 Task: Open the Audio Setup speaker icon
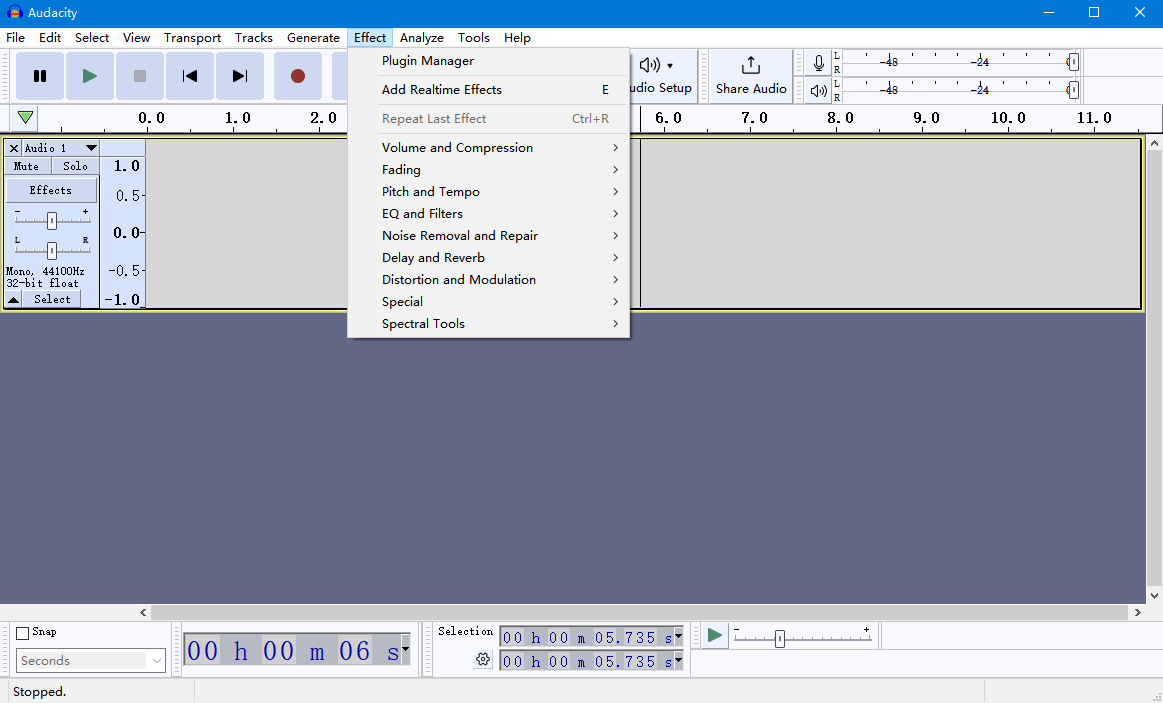pos(650,65)
